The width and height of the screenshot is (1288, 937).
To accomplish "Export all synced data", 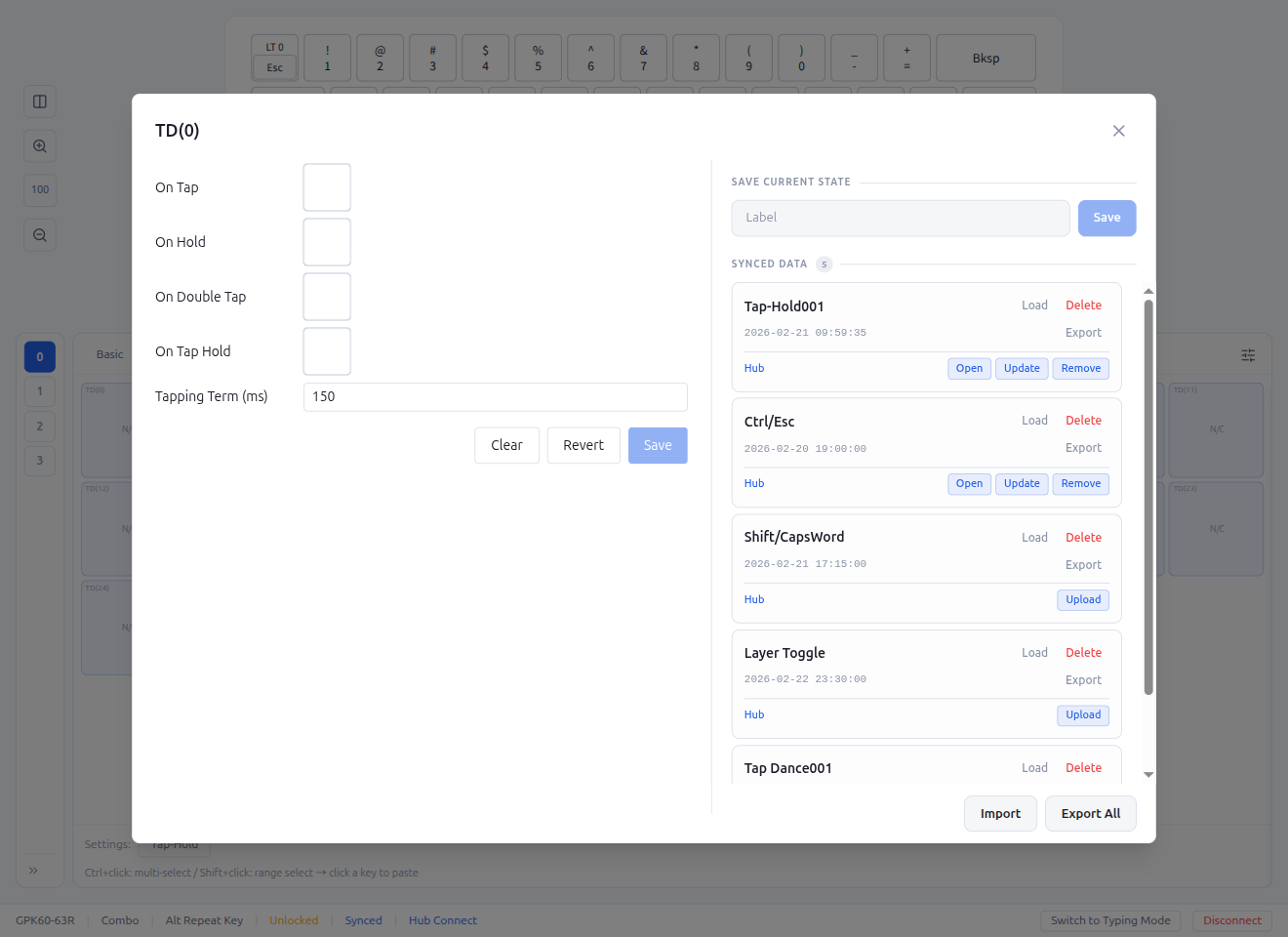I will pyautogui.click(x=1090, y=813).
